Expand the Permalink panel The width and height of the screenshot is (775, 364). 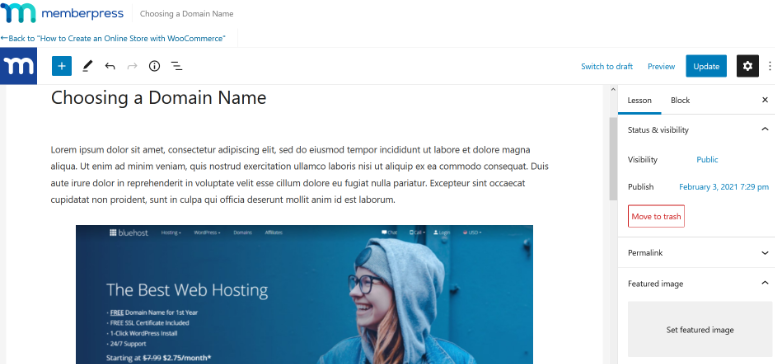pyautogui.click(x=765, y=253)
